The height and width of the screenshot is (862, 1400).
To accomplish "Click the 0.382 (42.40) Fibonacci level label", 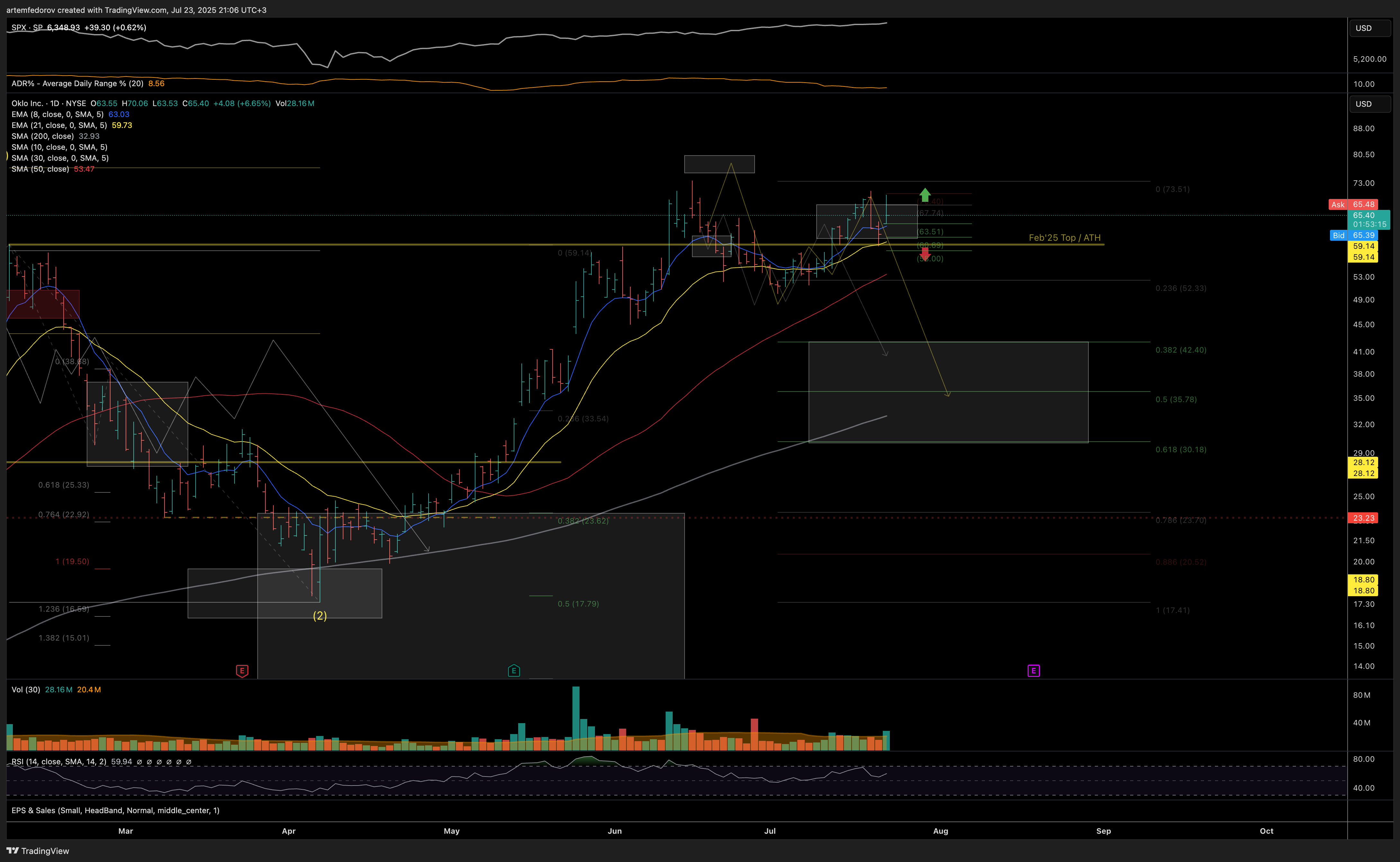I will pos(1181,350).
